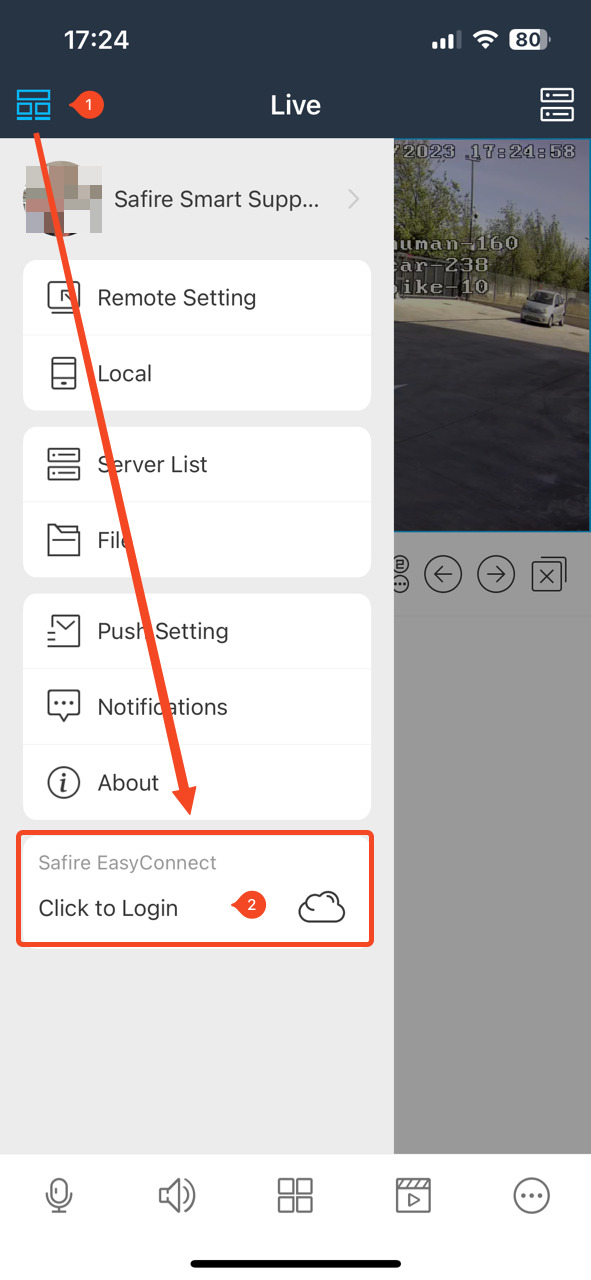Tap the side menu layout icon
Screen dimensions: 591x1280
(x=33, y=104)
